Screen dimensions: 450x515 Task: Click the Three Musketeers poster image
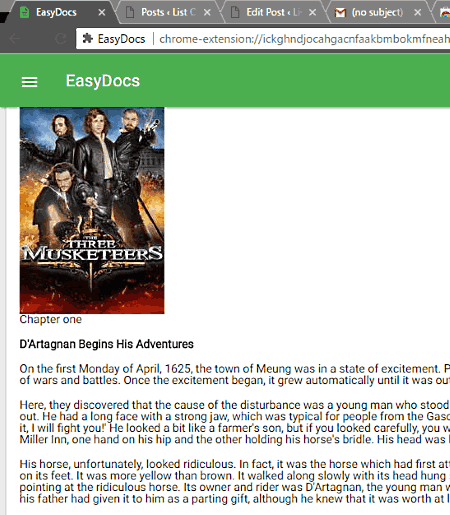pyautogui.click(x=92, y=210)
